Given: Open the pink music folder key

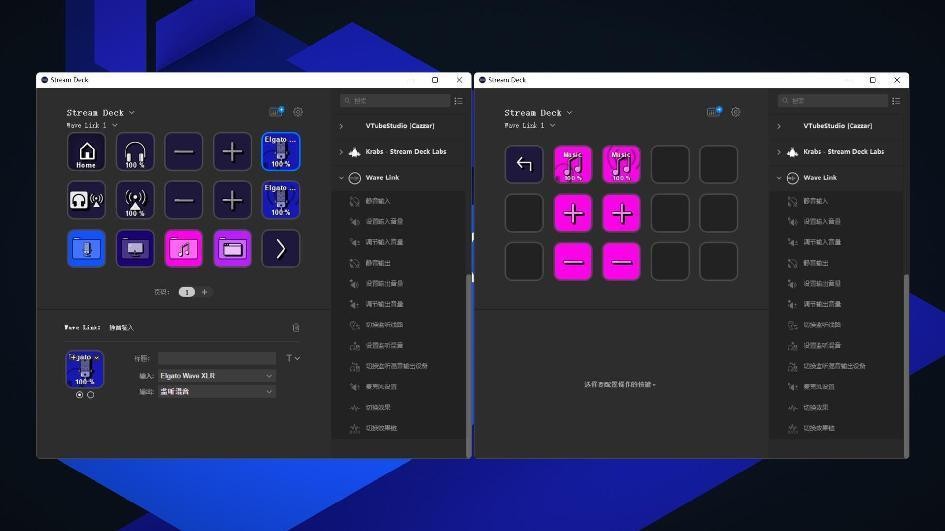Looking at the screenshot, I should click(184, 248).
